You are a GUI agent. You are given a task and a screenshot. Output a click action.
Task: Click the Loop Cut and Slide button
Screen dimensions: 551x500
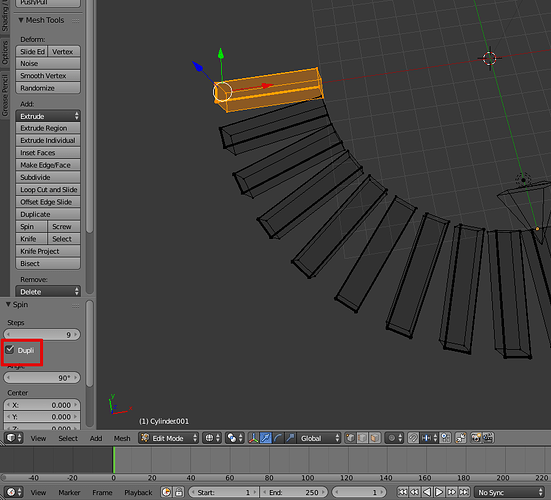[48, 190]
